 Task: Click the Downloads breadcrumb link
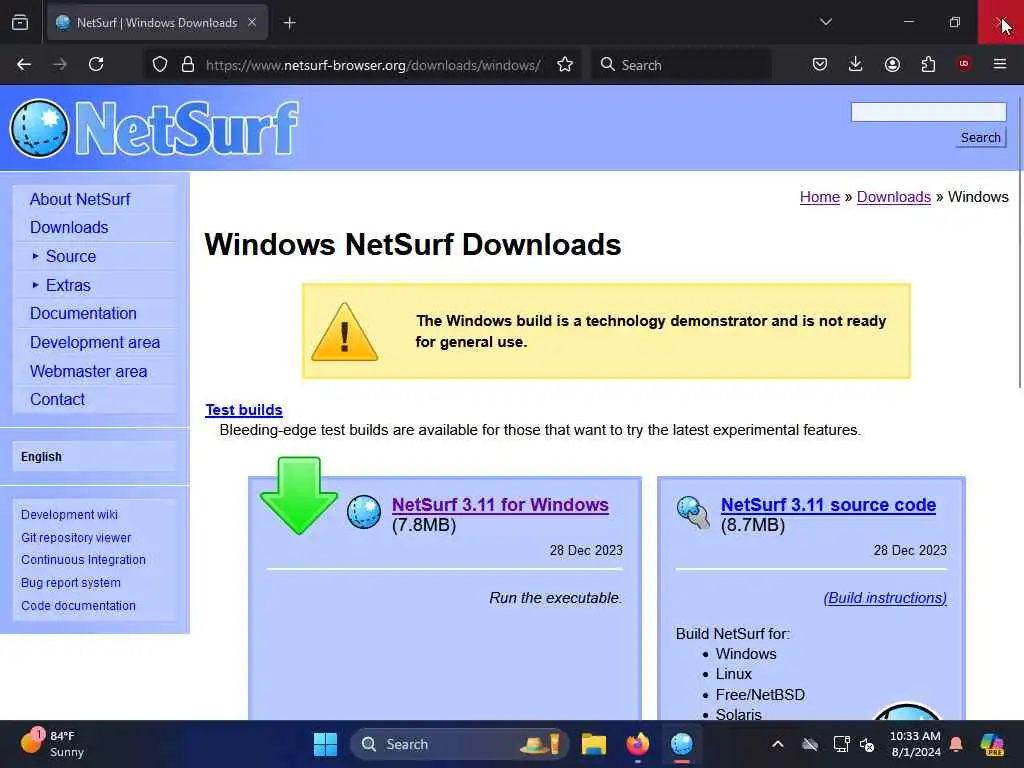coord(893,197)
